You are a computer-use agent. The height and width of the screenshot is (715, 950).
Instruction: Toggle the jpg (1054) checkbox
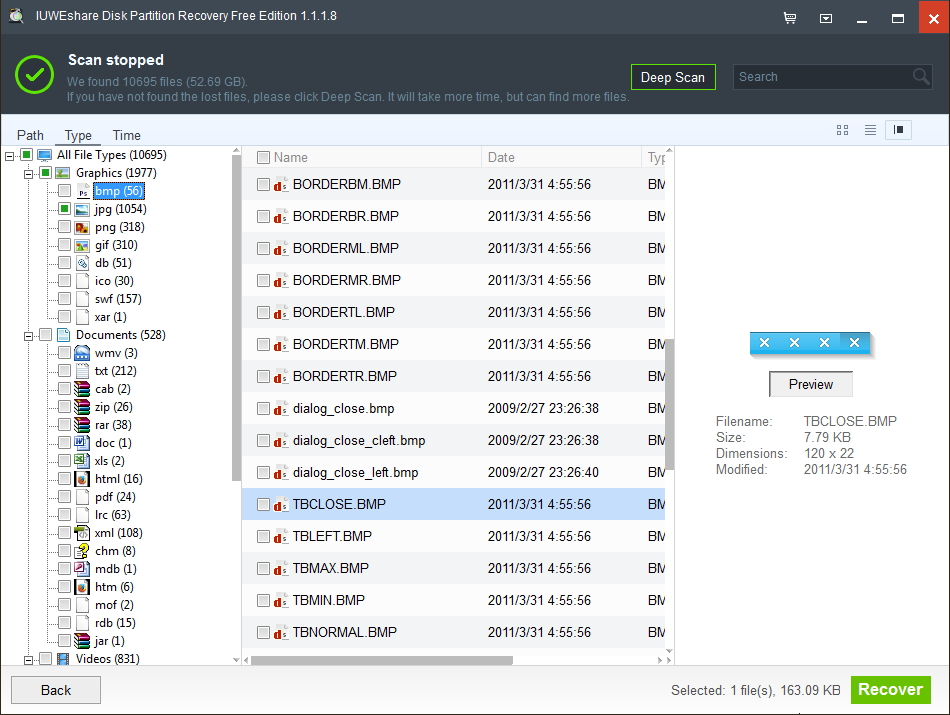point(64,209)
